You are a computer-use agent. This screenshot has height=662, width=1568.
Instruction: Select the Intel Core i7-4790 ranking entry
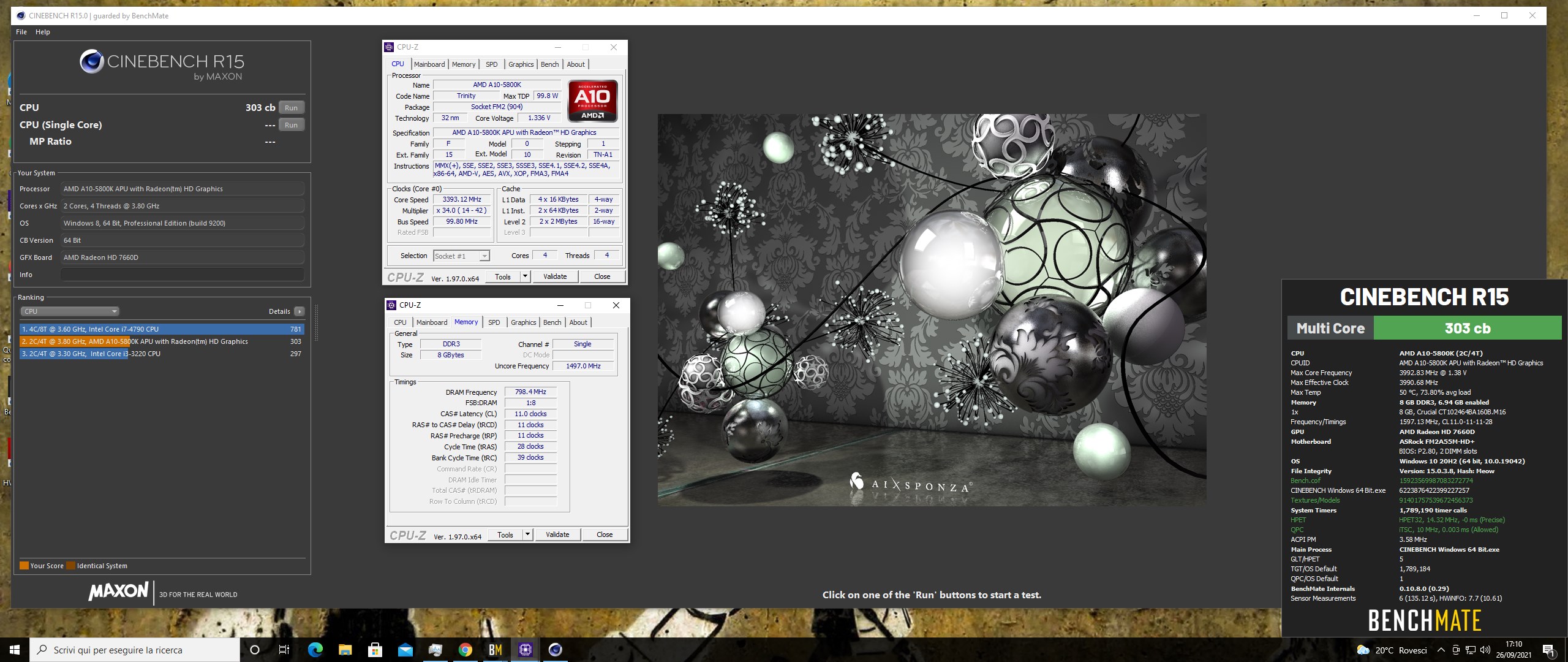[162, 329]
